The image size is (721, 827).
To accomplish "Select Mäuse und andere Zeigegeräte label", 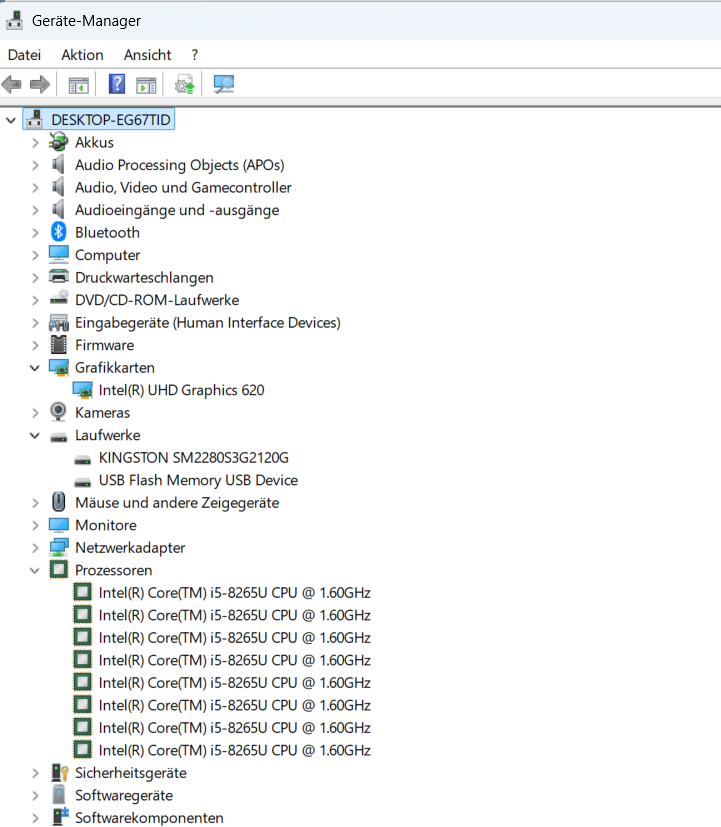I will (x=177, y=503).
